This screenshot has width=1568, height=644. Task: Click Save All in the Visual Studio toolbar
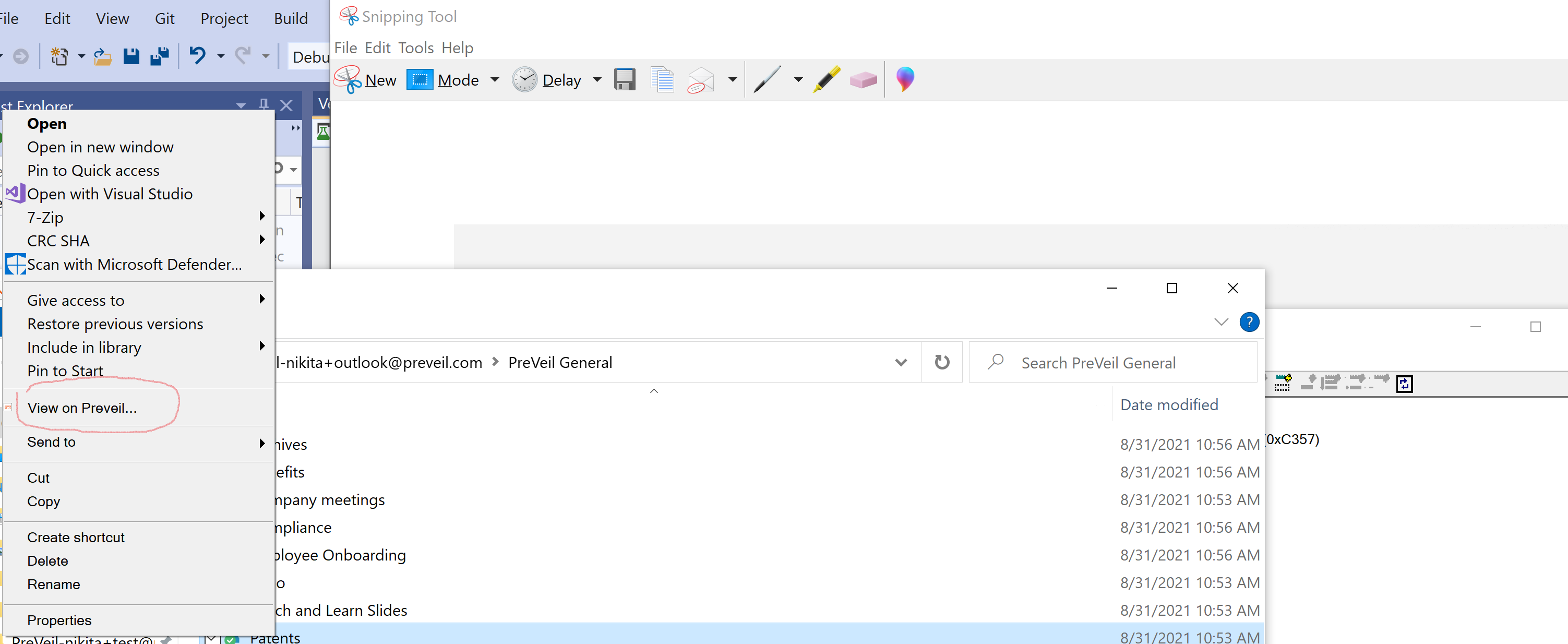[160, 56]
